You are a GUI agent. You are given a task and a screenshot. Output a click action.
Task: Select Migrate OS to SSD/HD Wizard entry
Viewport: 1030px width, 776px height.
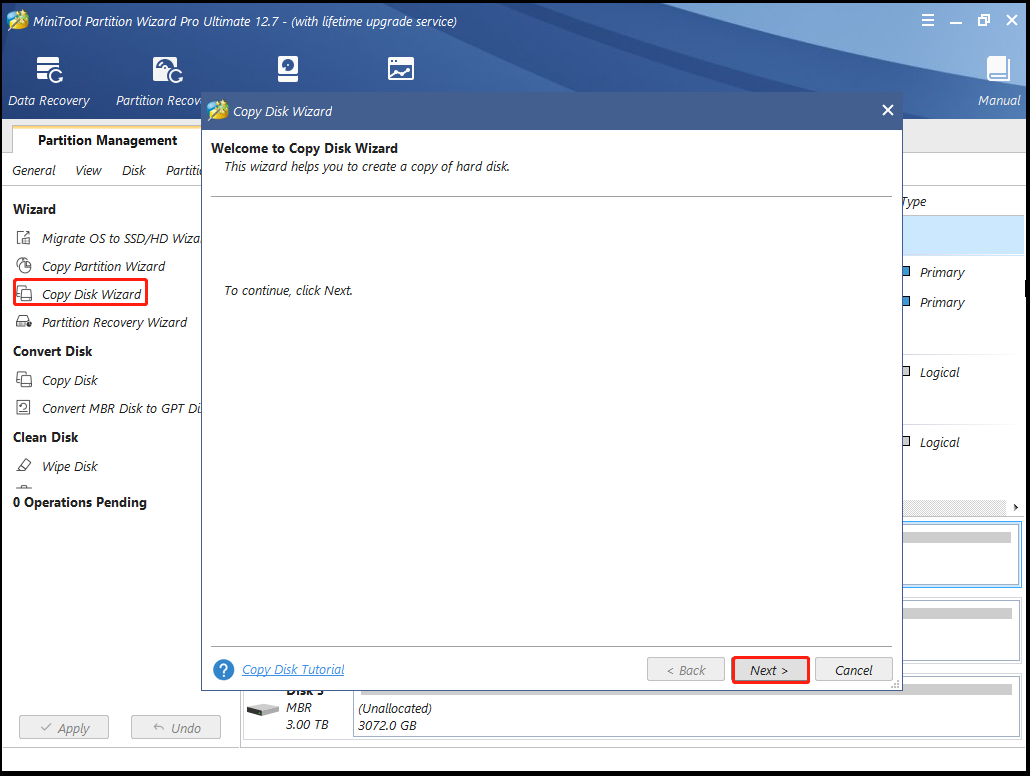(x=122, y=239)
